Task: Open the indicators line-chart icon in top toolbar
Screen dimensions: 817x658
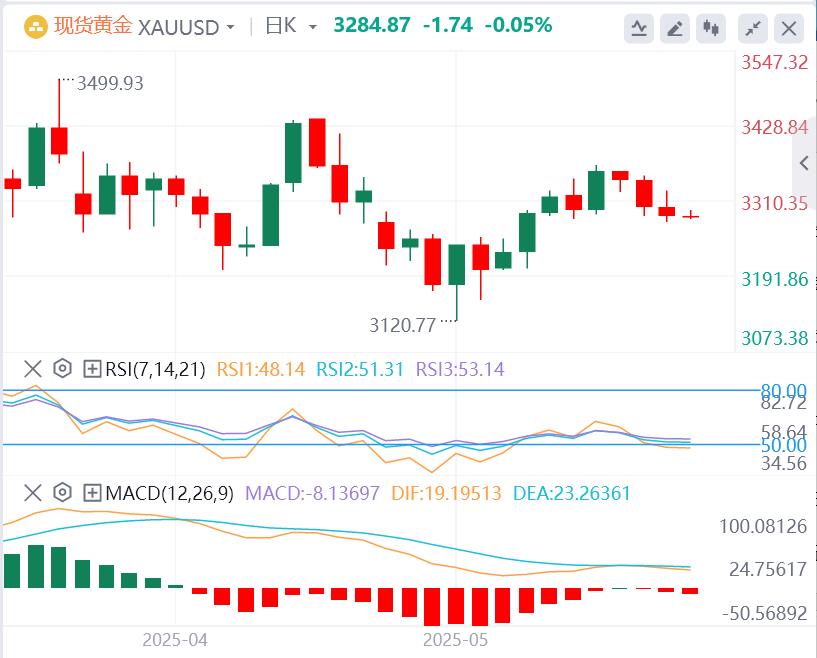Action: (x=639, y=28)
